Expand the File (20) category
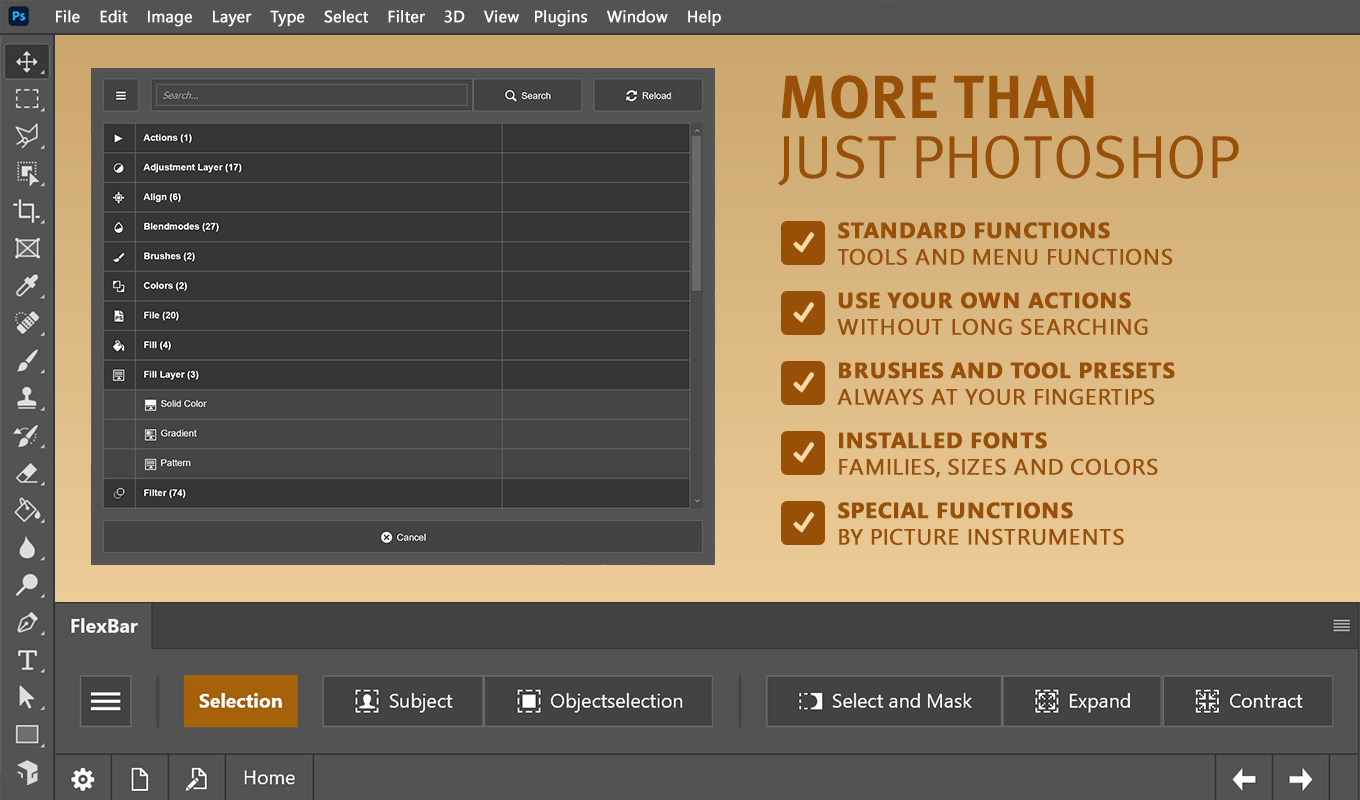Image resolution: width=1360 pixels, height=800 pixels. click(397, 316)
